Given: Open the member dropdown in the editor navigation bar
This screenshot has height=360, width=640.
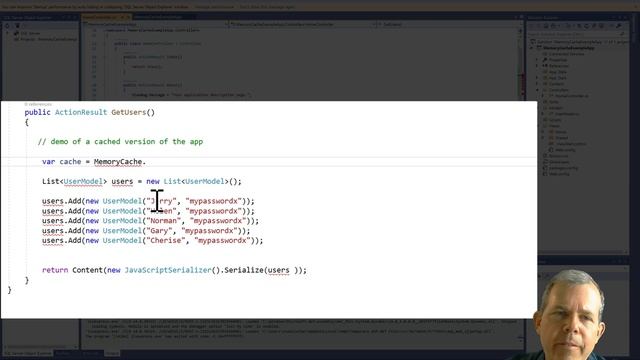Looking at the screenshot, I should (x=449, y=24).
